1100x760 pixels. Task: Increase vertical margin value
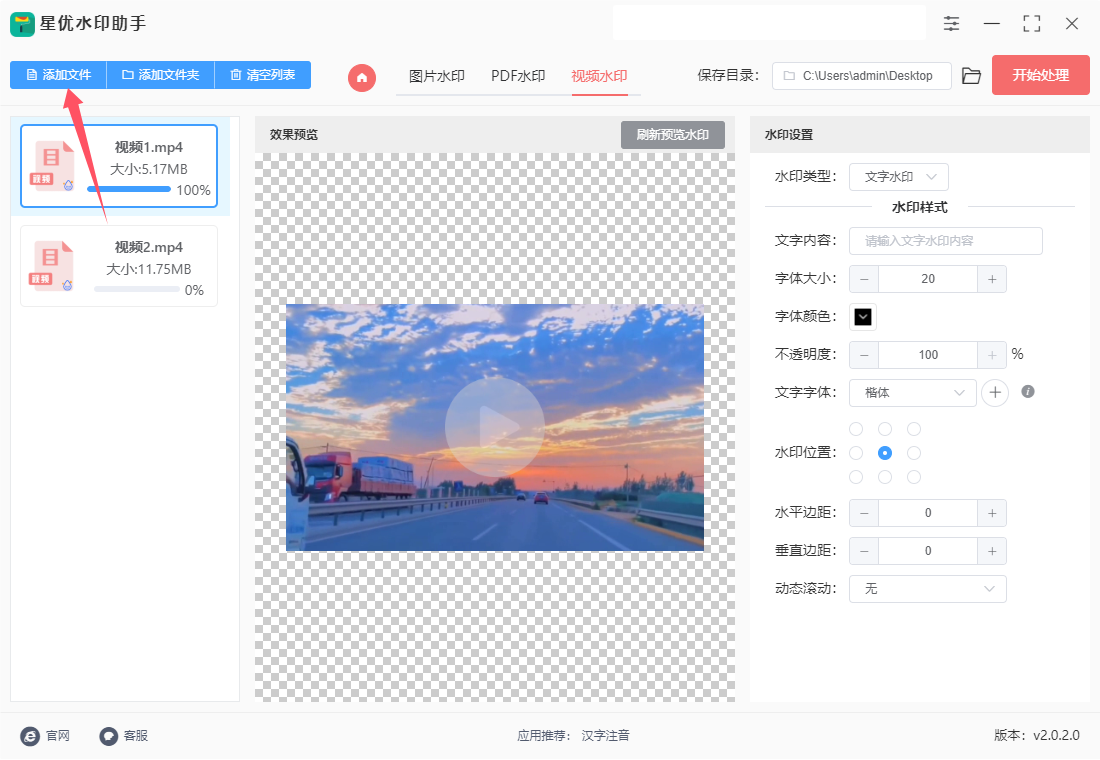coord(992,551)
